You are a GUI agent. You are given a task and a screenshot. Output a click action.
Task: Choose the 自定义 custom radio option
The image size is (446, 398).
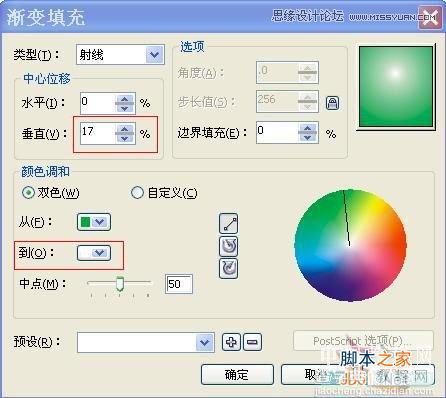point(137,193)
